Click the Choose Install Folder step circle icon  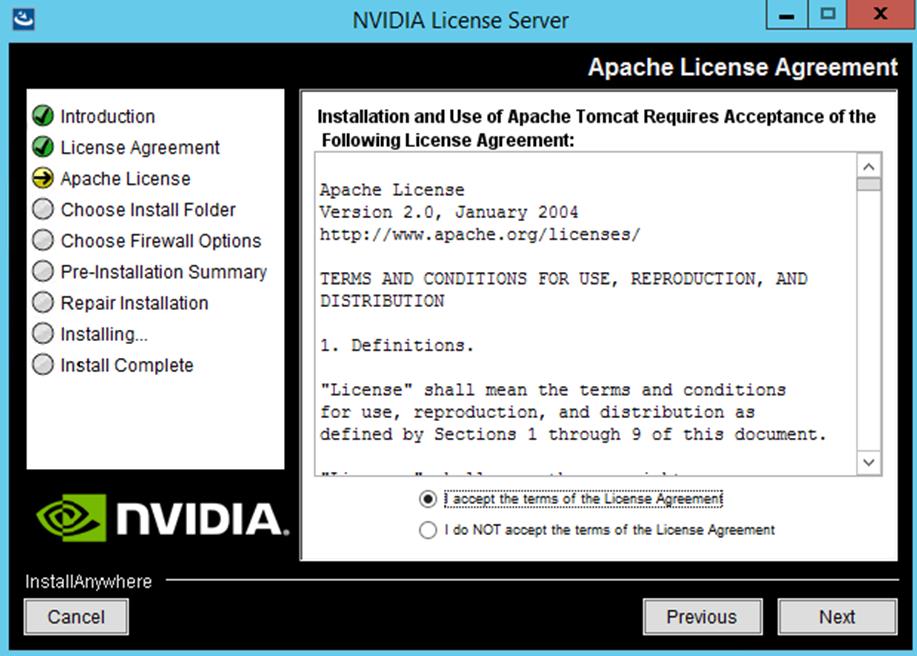tap(43, 209)
